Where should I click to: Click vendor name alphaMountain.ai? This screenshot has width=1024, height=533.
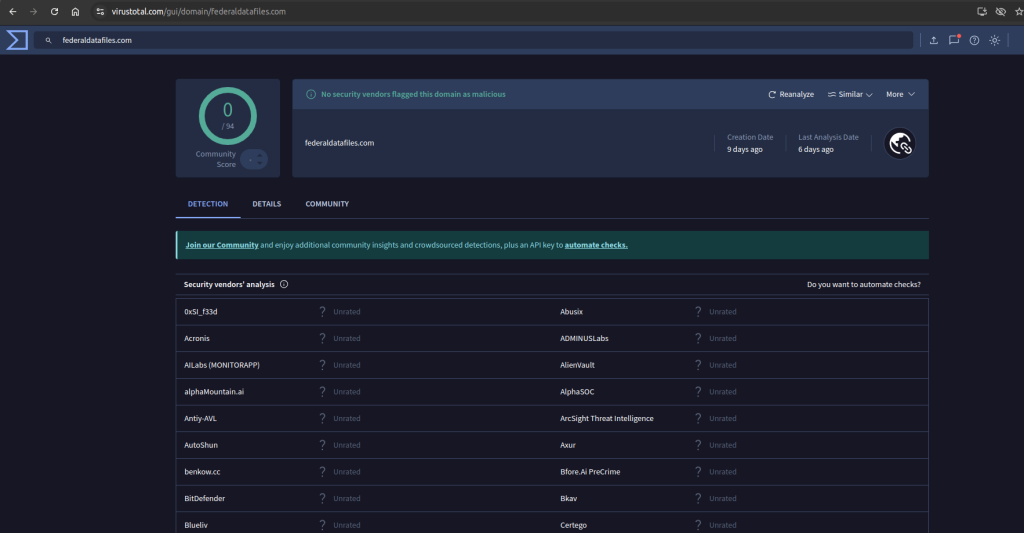(x=214, y=392)
